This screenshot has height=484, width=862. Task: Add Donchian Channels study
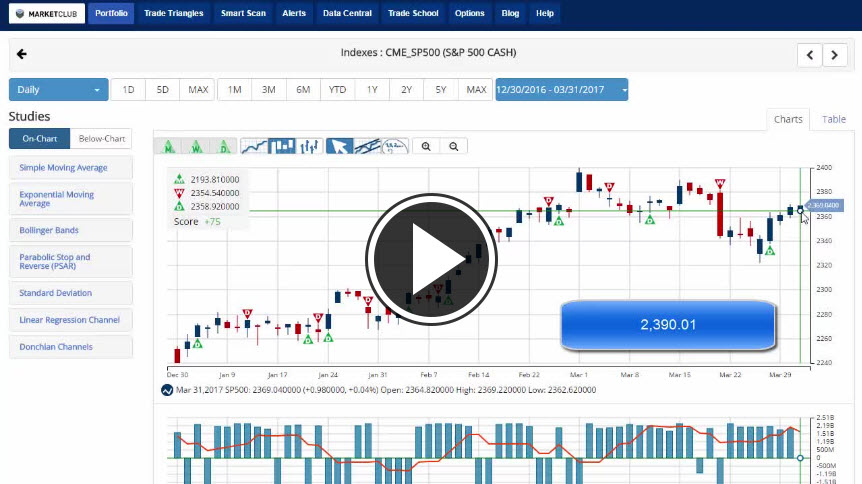(x=70, y=346)
